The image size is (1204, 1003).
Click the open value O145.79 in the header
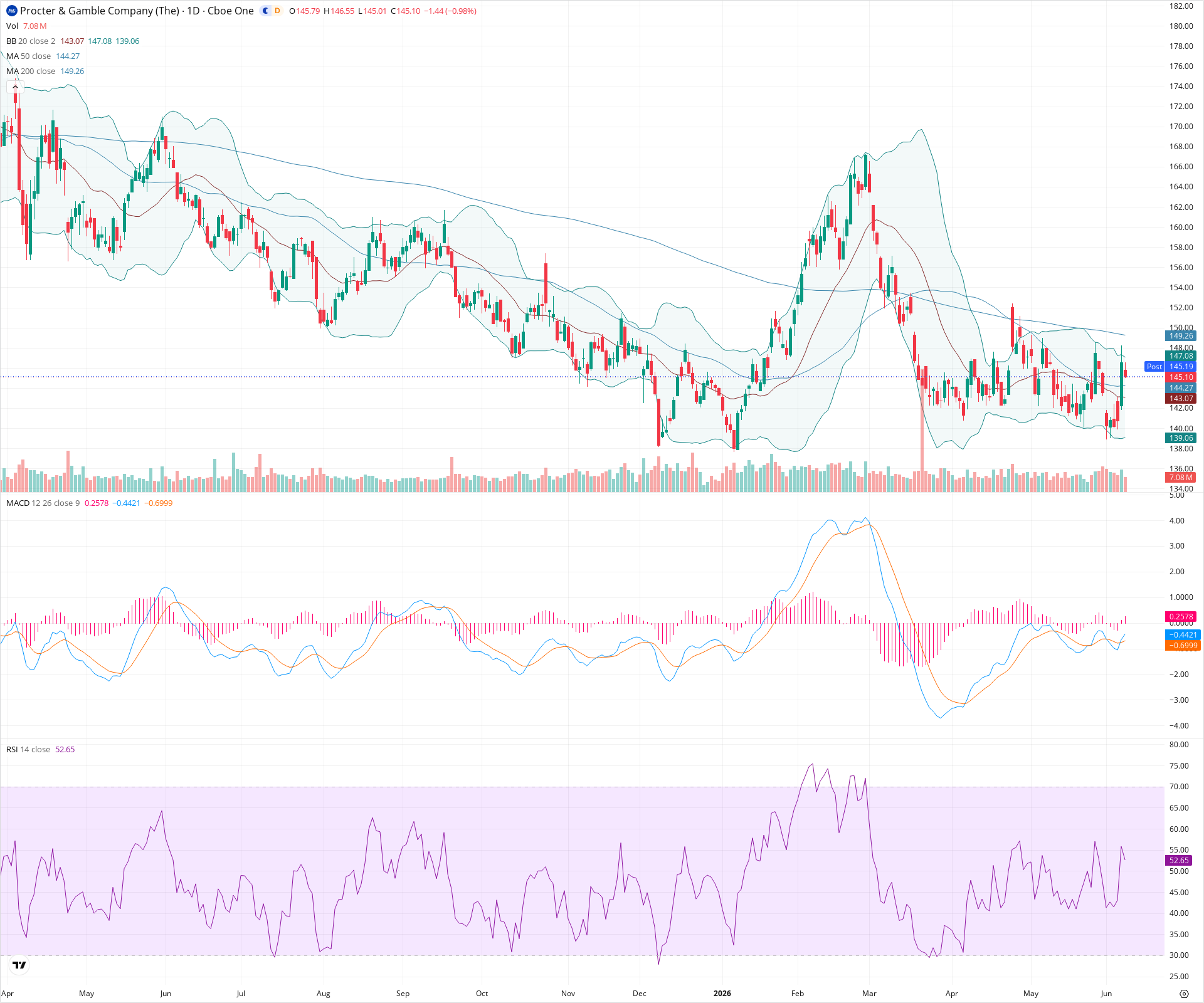(x=304, y=11)
